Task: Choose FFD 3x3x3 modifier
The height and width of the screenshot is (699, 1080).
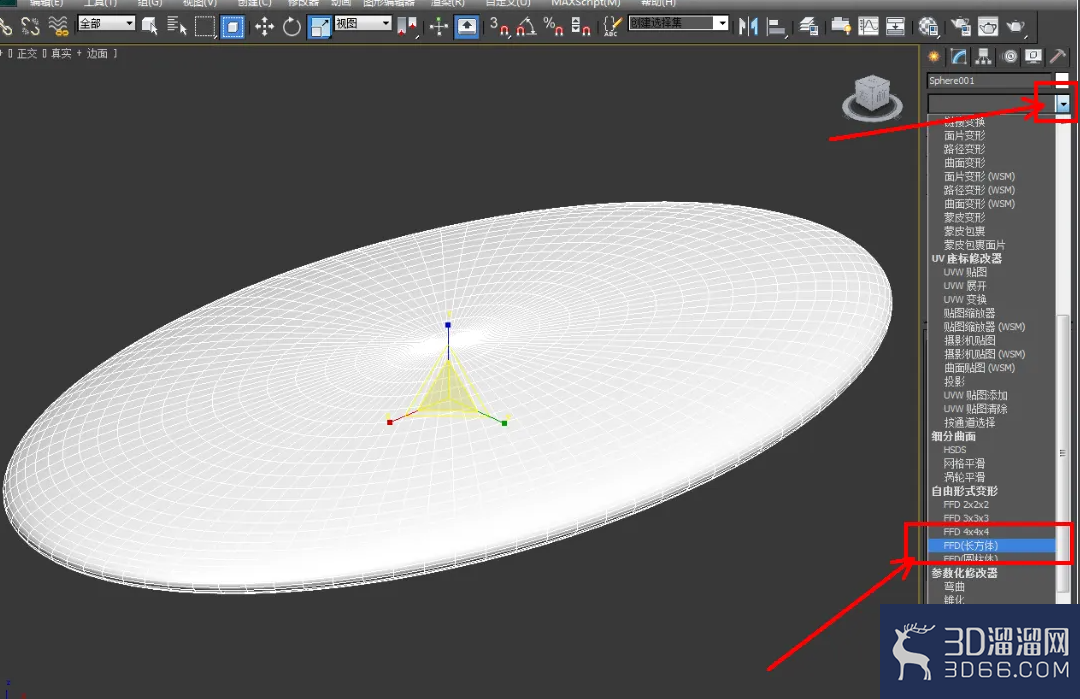Action: coord(991,518)
